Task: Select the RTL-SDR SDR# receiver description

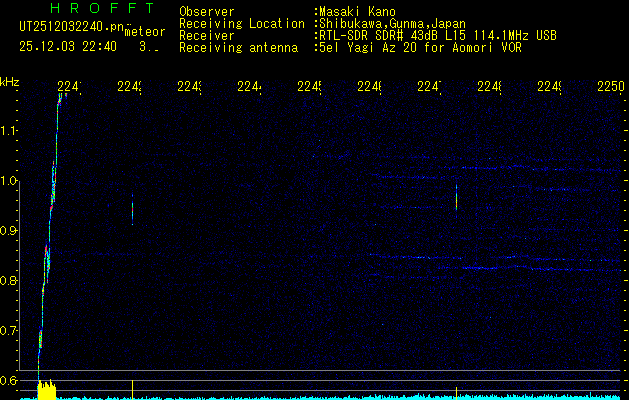Action: click(436, 36)
